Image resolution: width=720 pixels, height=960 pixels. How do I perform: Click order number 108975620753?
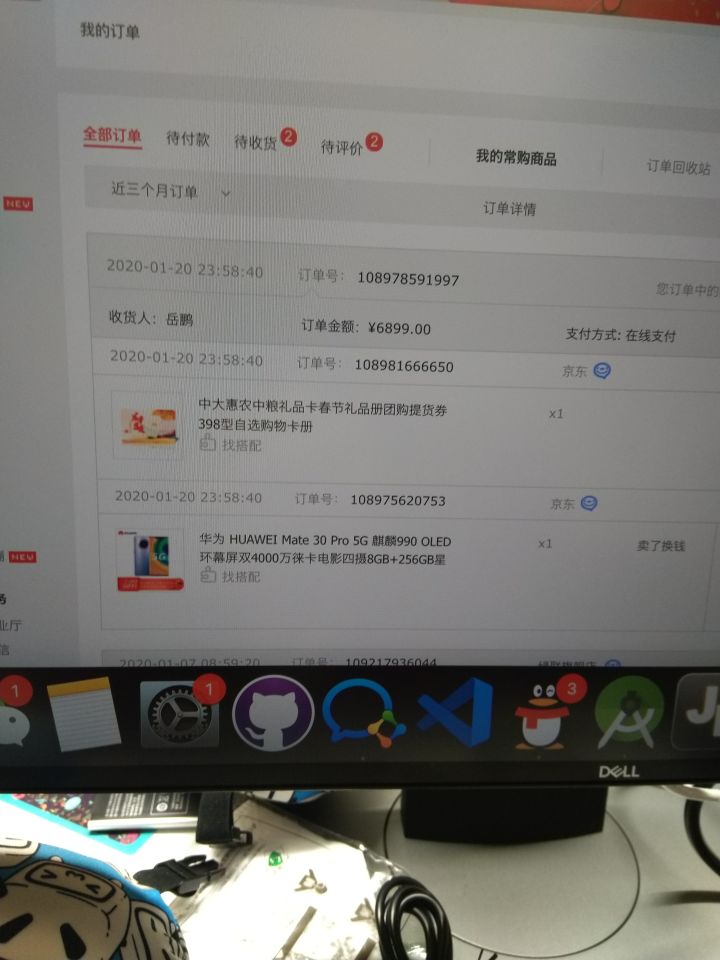point(398,500)
